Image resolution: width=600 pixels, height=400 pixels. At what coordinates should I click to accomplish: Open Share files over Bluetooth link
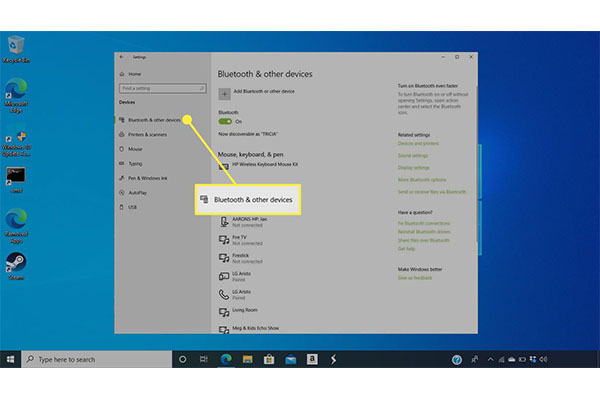pyautogui.click(x=423, y=240)
